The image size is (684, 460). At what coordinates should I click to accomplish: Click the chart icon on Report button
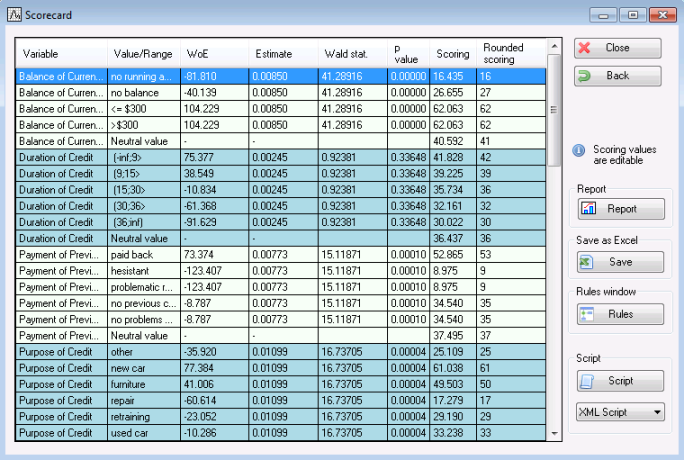pos(588,208)
